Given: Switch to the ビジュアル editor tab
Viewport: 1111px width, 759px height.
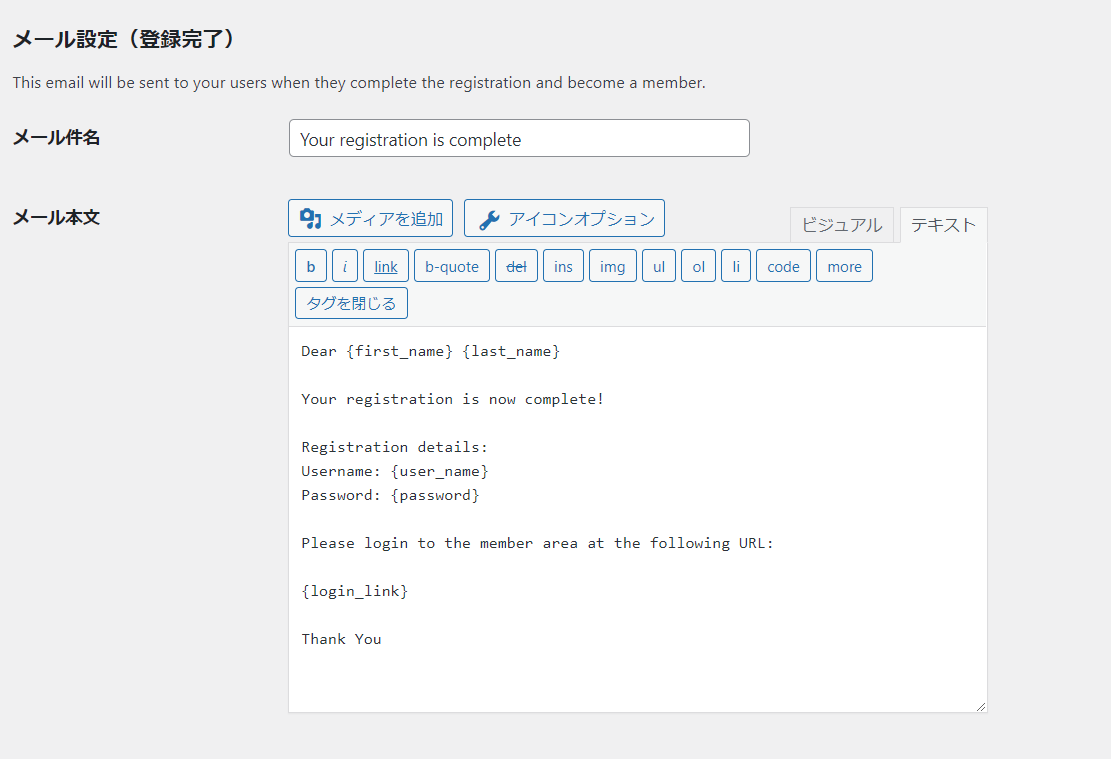Looking at the screenshot, I should tap(842, 225).
